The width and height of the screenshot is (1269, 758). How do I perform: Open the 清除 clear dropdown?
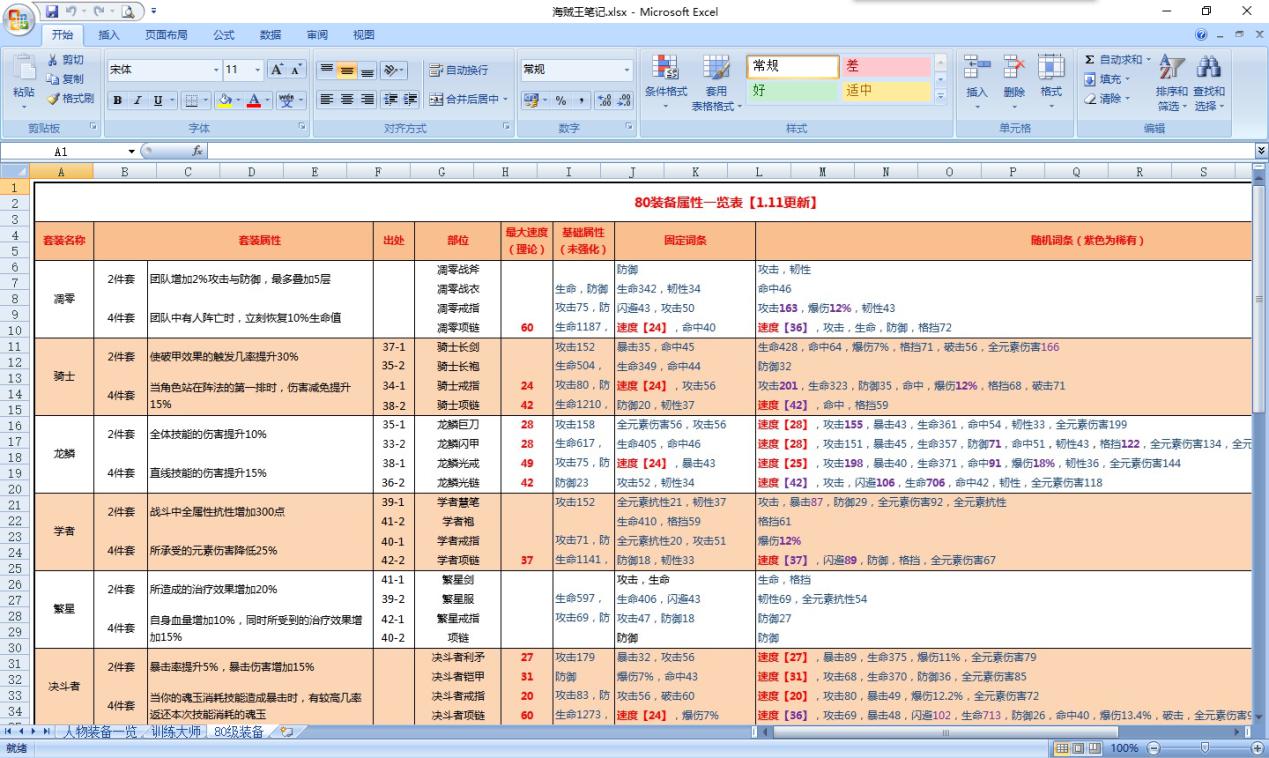pyautogui.click(x=1108, y=98)
